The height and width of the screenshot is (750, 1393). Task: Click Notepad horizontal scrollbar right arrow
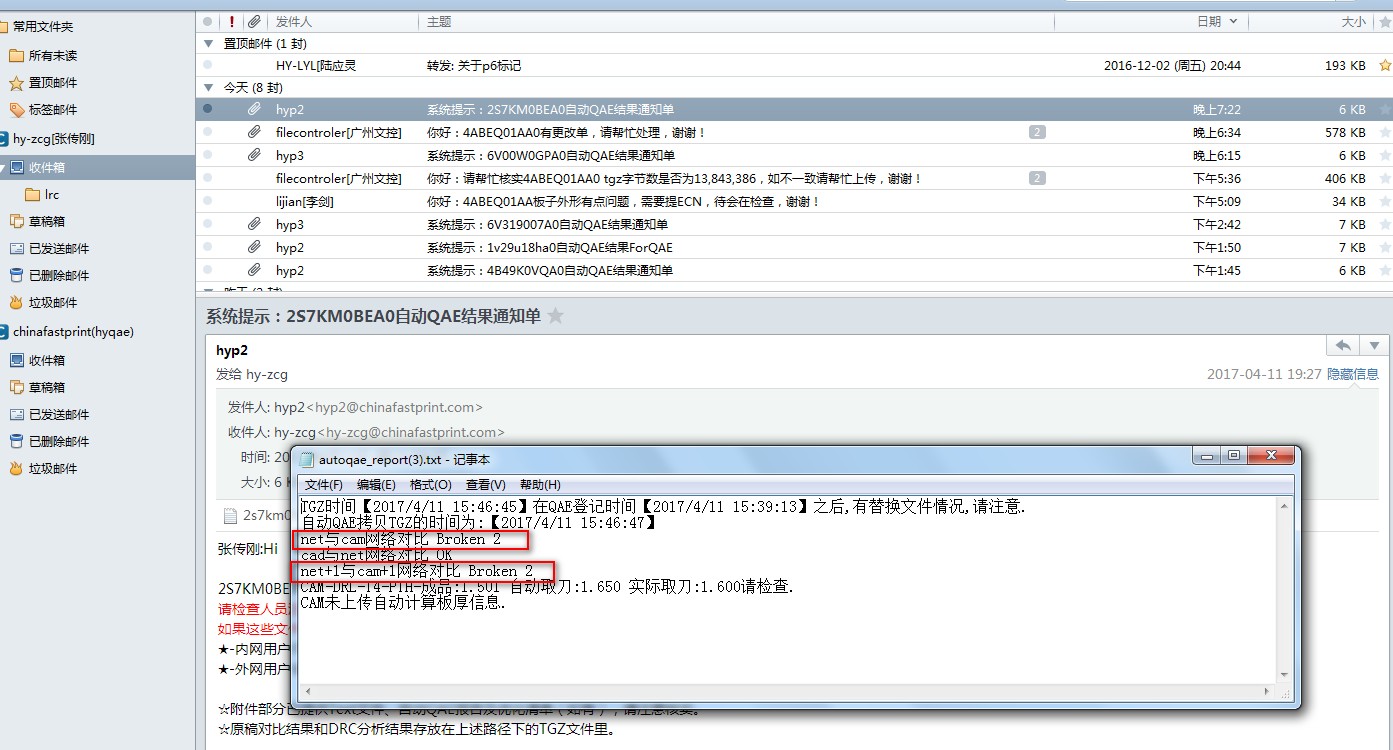point(1269,692)
